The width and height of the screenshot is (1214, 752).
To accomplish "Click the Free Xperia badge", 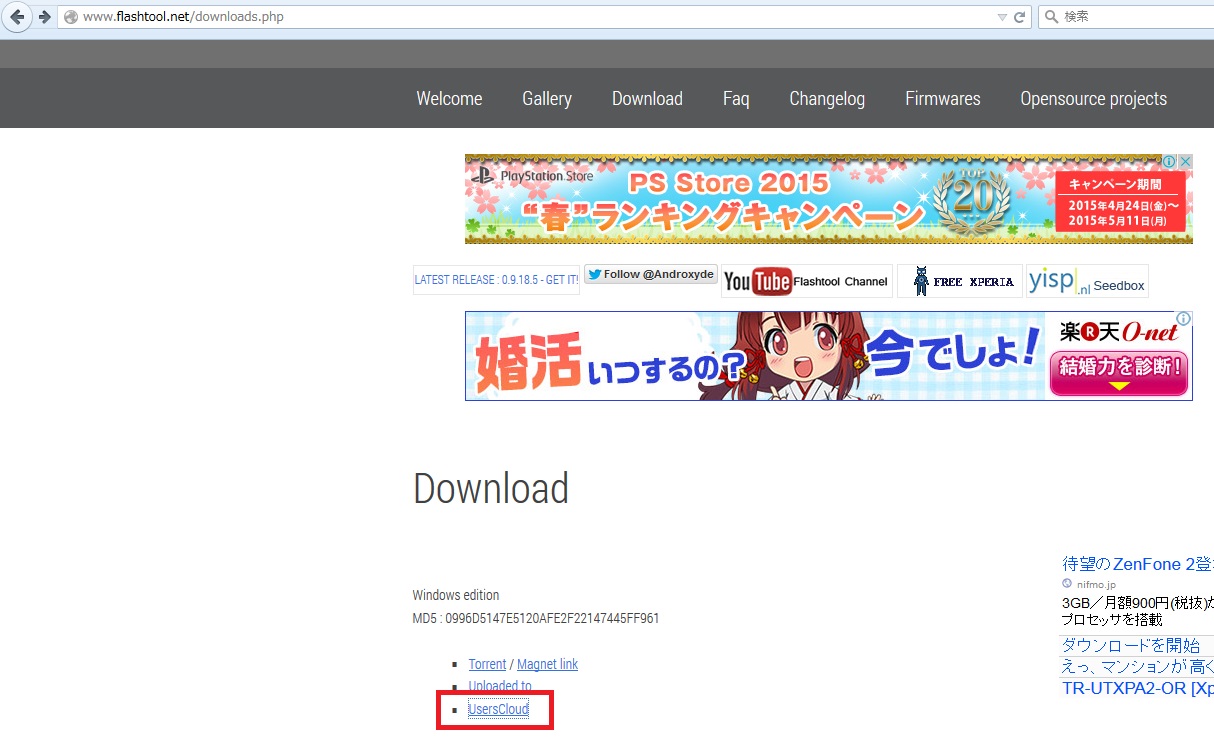I will pos(960,281).
